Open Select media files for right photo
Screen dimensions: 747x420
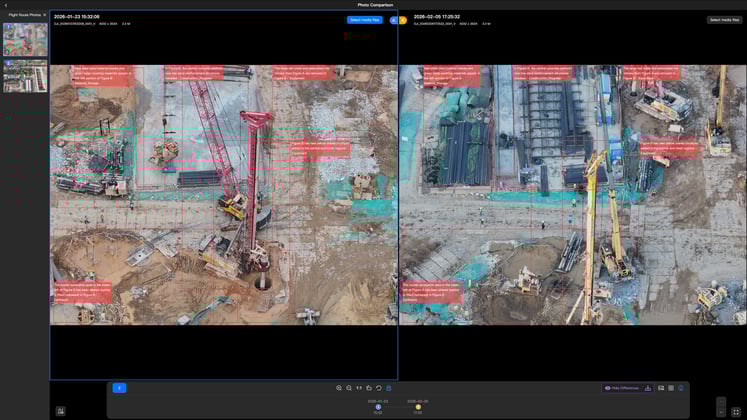click(x=725, y=20)
